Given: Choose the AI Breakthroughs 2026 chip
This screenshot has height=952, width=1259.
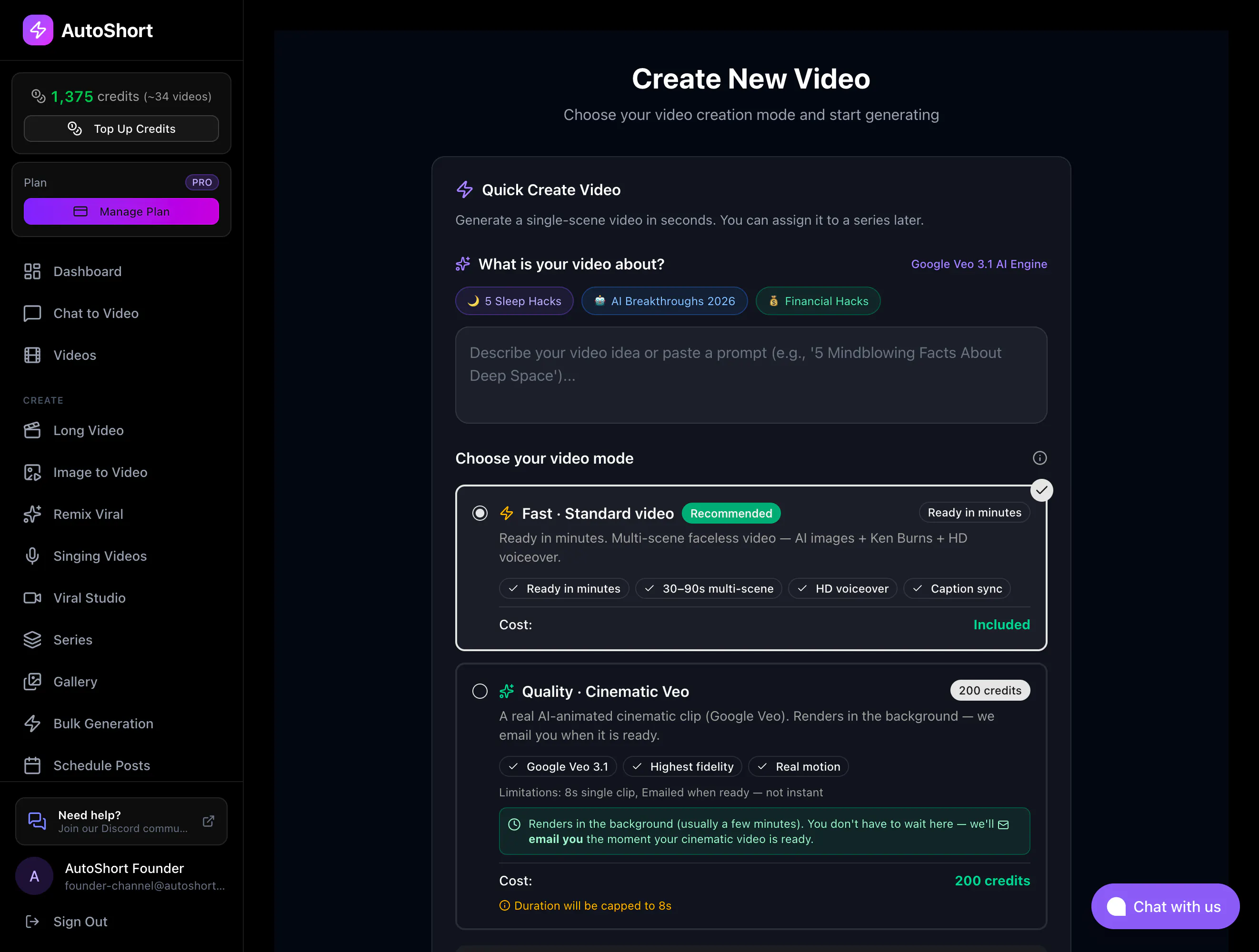Looking at the screenshot, I should 664,301.
